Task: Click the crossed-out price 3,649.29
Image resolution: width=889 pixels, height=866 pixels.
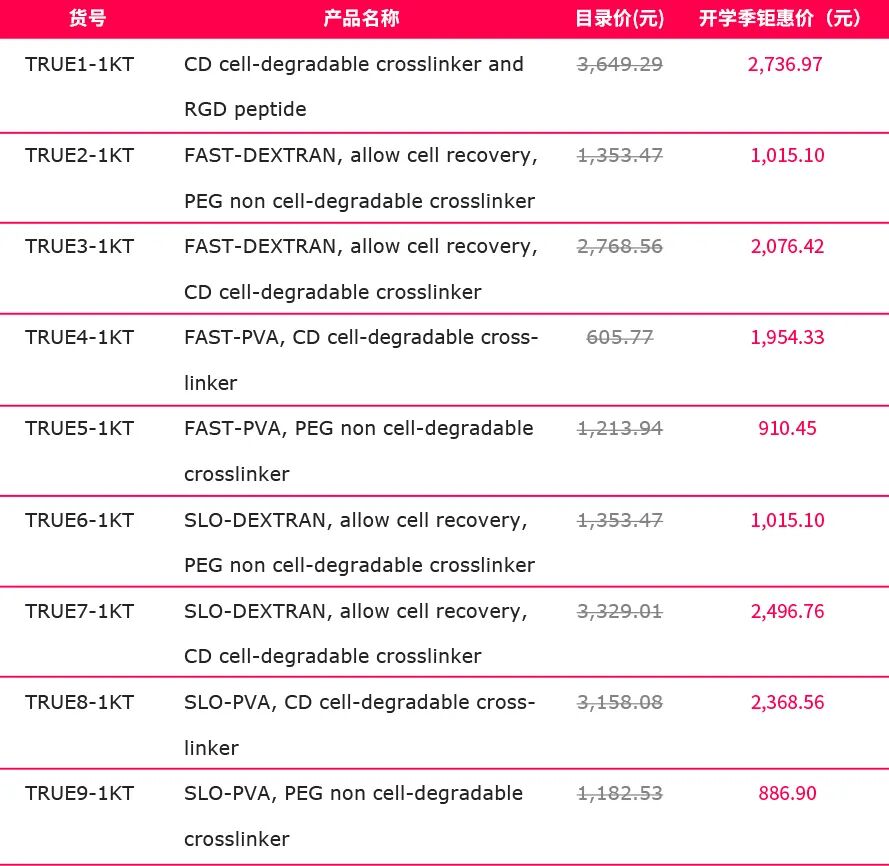Action: [620, 64]
